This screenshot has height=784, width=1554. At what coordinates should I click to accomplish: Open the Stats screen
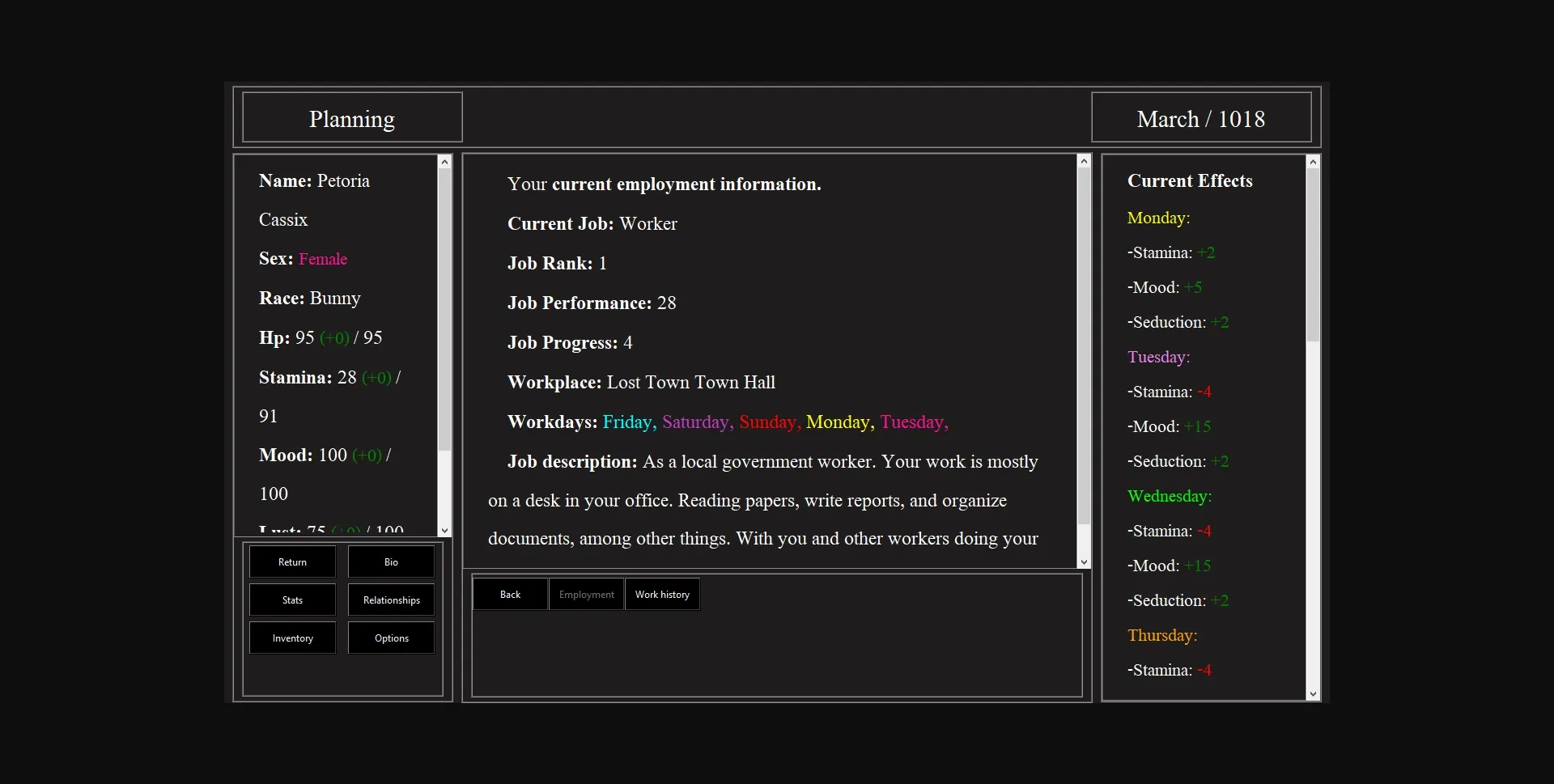(291, 600)
